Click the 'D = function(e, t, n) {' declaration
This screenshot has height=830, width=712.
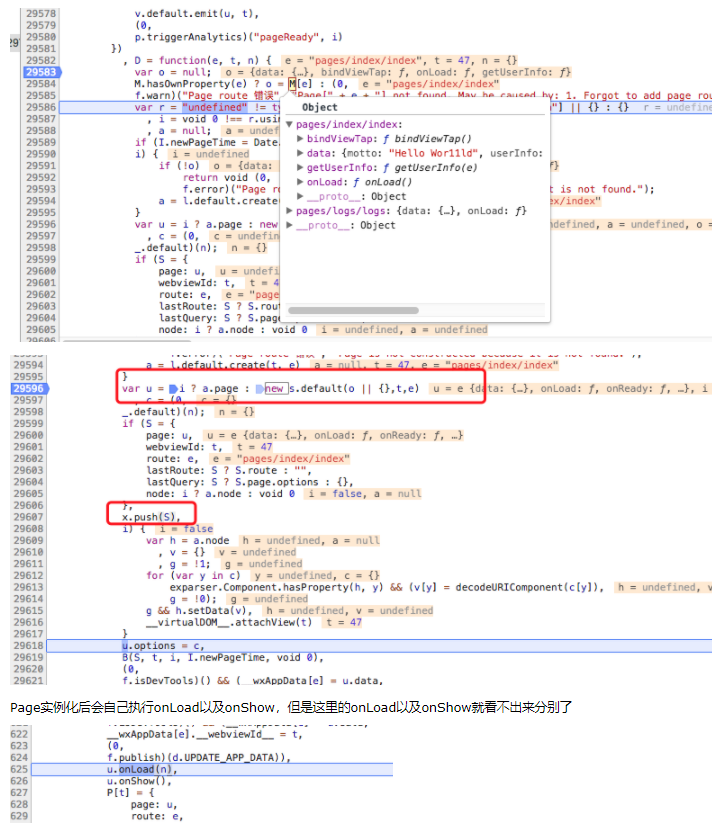point(203,60)
